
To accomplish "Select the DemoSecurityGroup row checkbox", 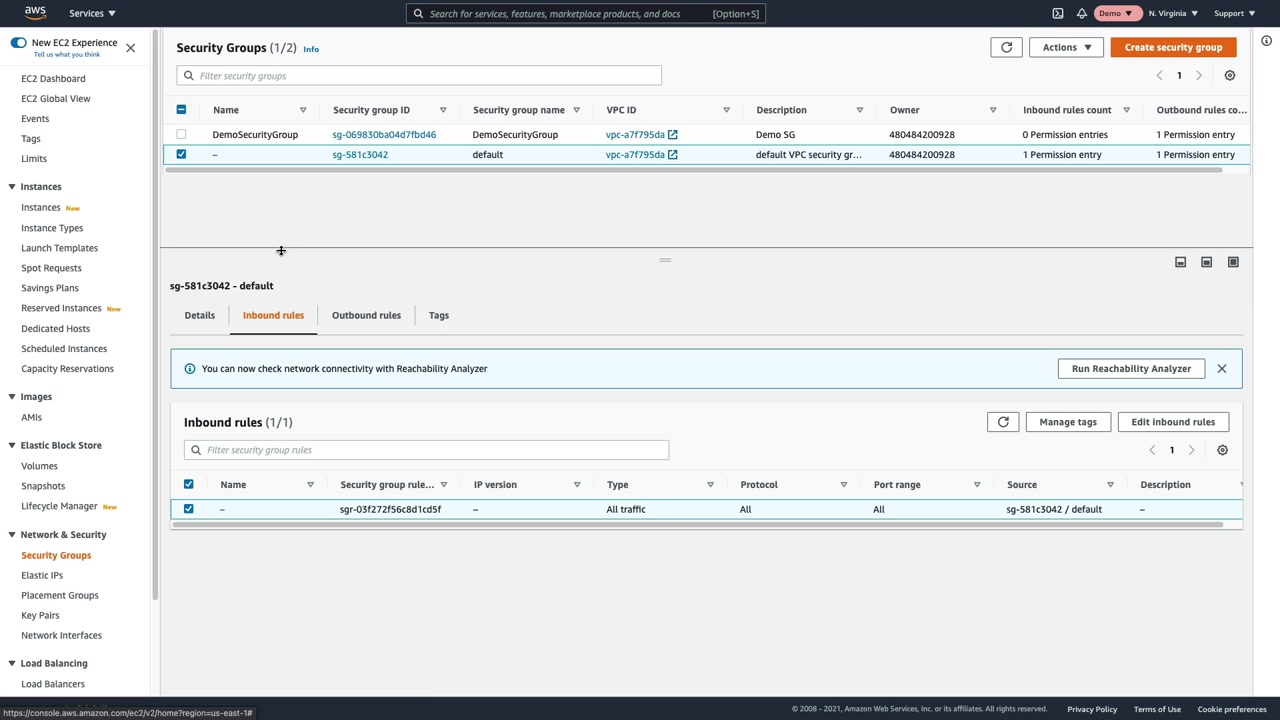I will (181, 134).
